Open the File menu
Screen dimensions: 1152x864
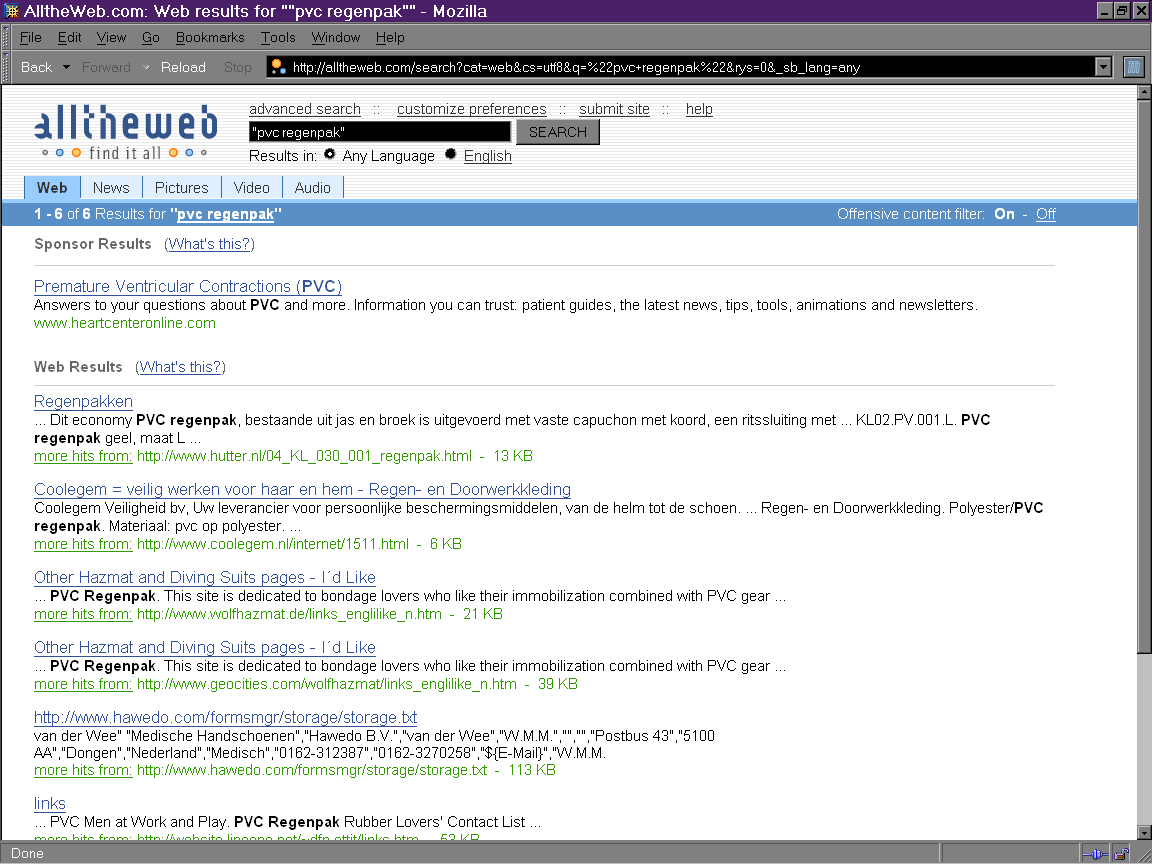click(x=31, y=37)
